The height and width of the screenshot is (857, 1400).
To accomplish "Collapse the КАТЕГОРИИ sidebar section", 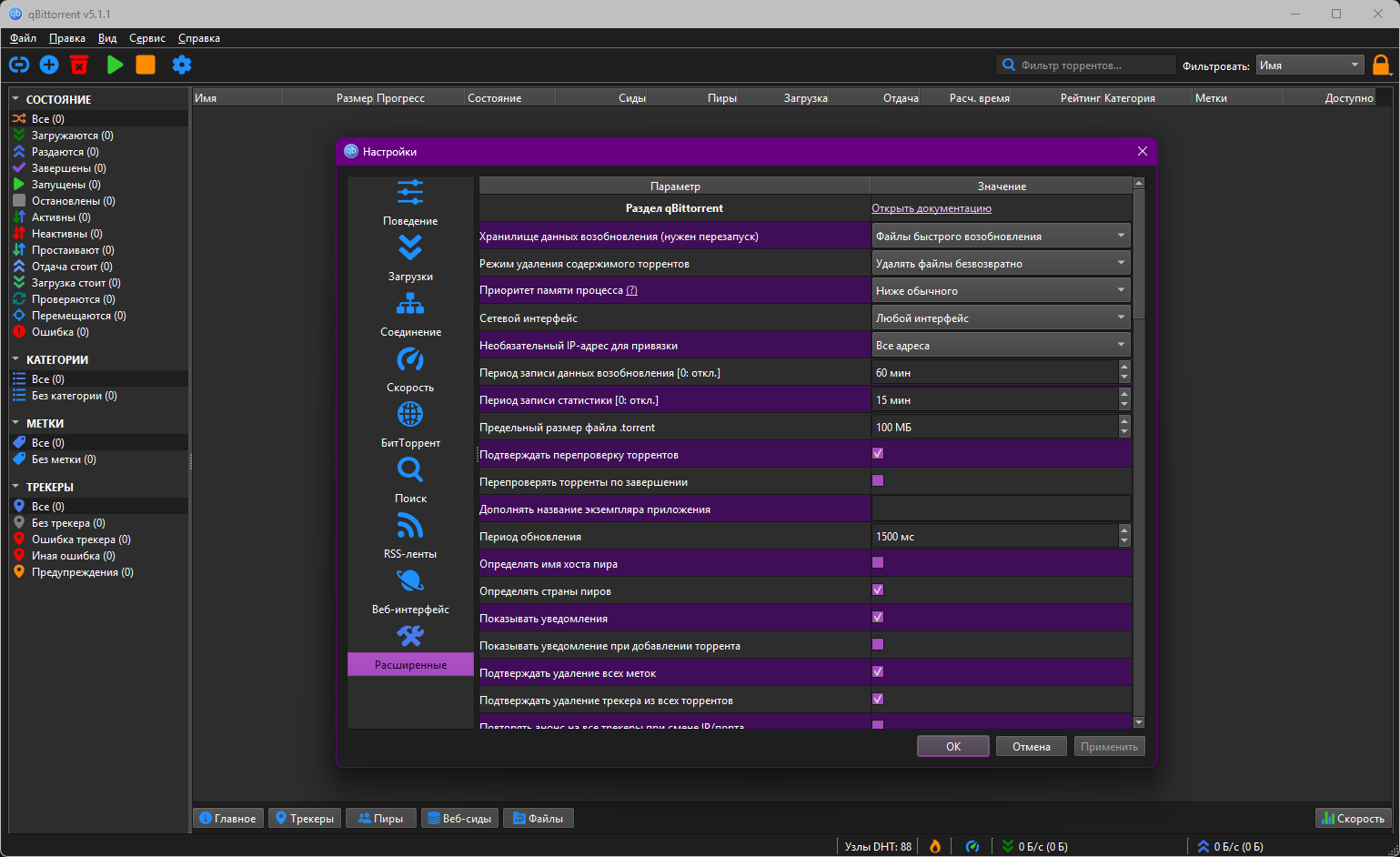I will click(x=15, y=358).
